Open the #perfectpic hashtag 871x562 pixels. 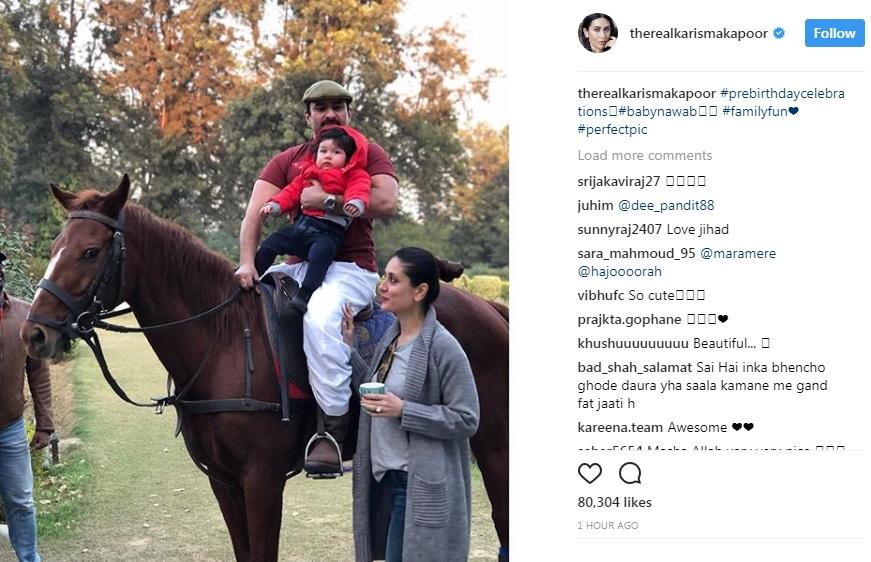[612, 129]
